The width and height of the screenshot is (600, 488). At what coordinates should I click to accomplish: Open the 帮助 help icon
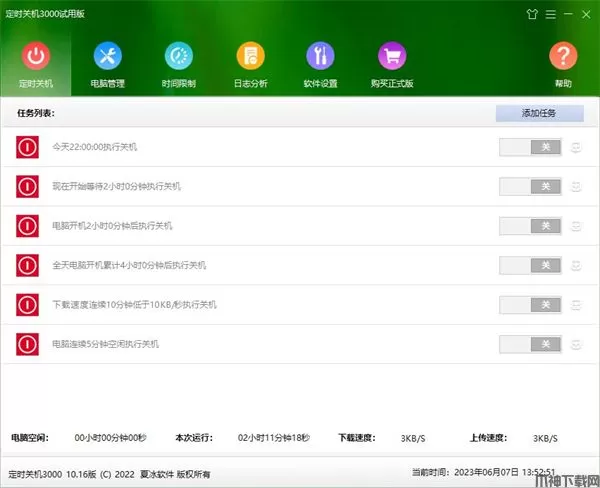(563, 65)
